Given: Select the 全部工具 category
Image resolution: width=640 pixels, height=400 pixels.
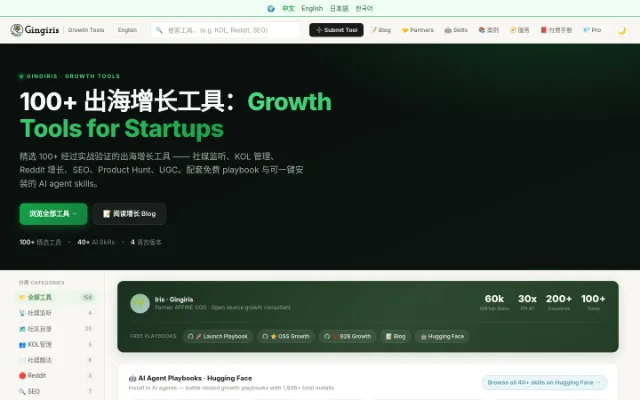Looking at the screenshot, I should click(x=56, y=297).
